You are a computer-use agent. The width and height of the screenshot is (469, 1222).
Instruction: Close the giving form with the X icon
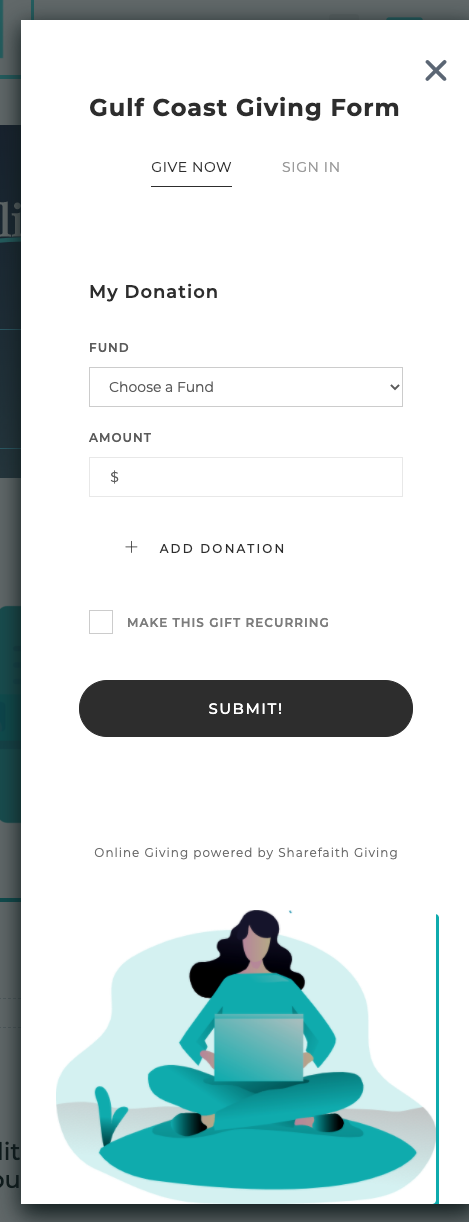click(435, 71)
